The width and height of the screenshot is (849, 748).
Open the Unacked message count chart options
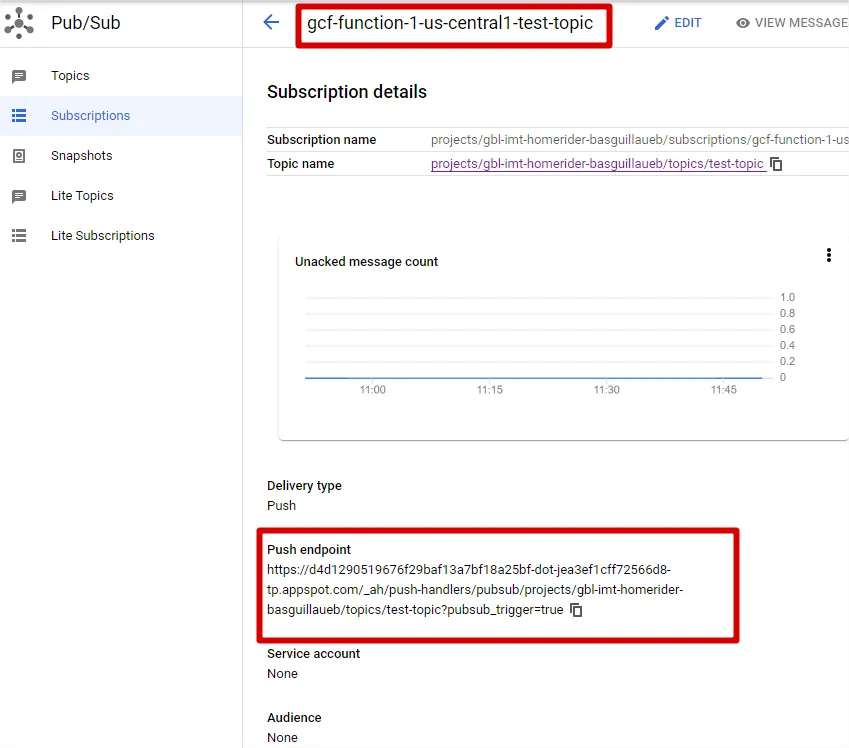828,255
